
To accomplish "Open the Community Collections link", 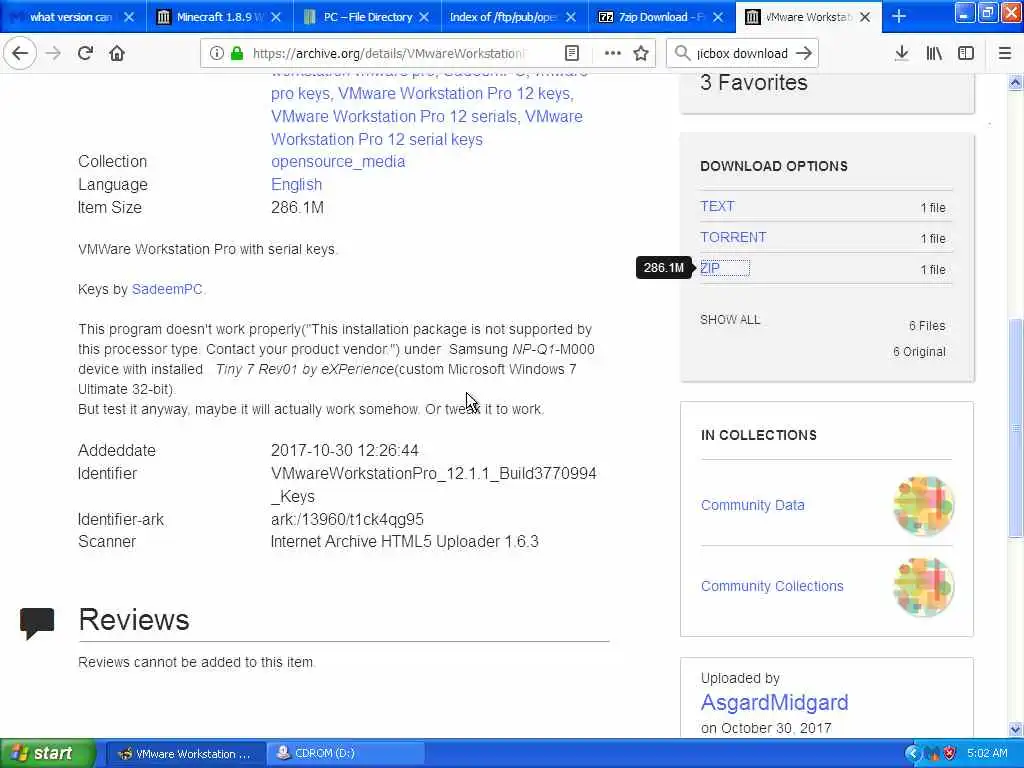I will [772, 586].
